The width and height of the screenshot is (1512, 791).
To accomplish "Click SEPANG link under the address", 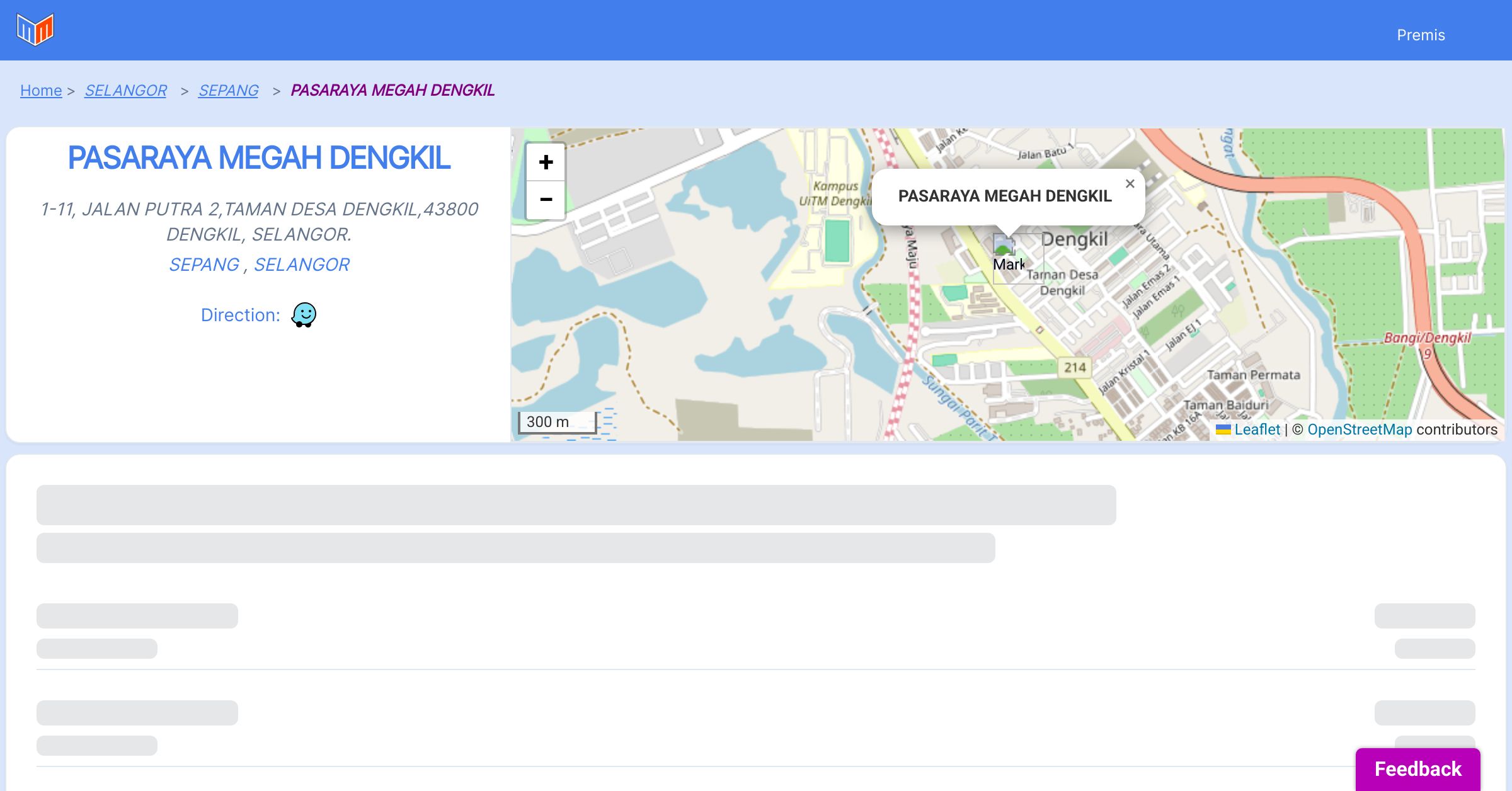I will pos(203,265).
